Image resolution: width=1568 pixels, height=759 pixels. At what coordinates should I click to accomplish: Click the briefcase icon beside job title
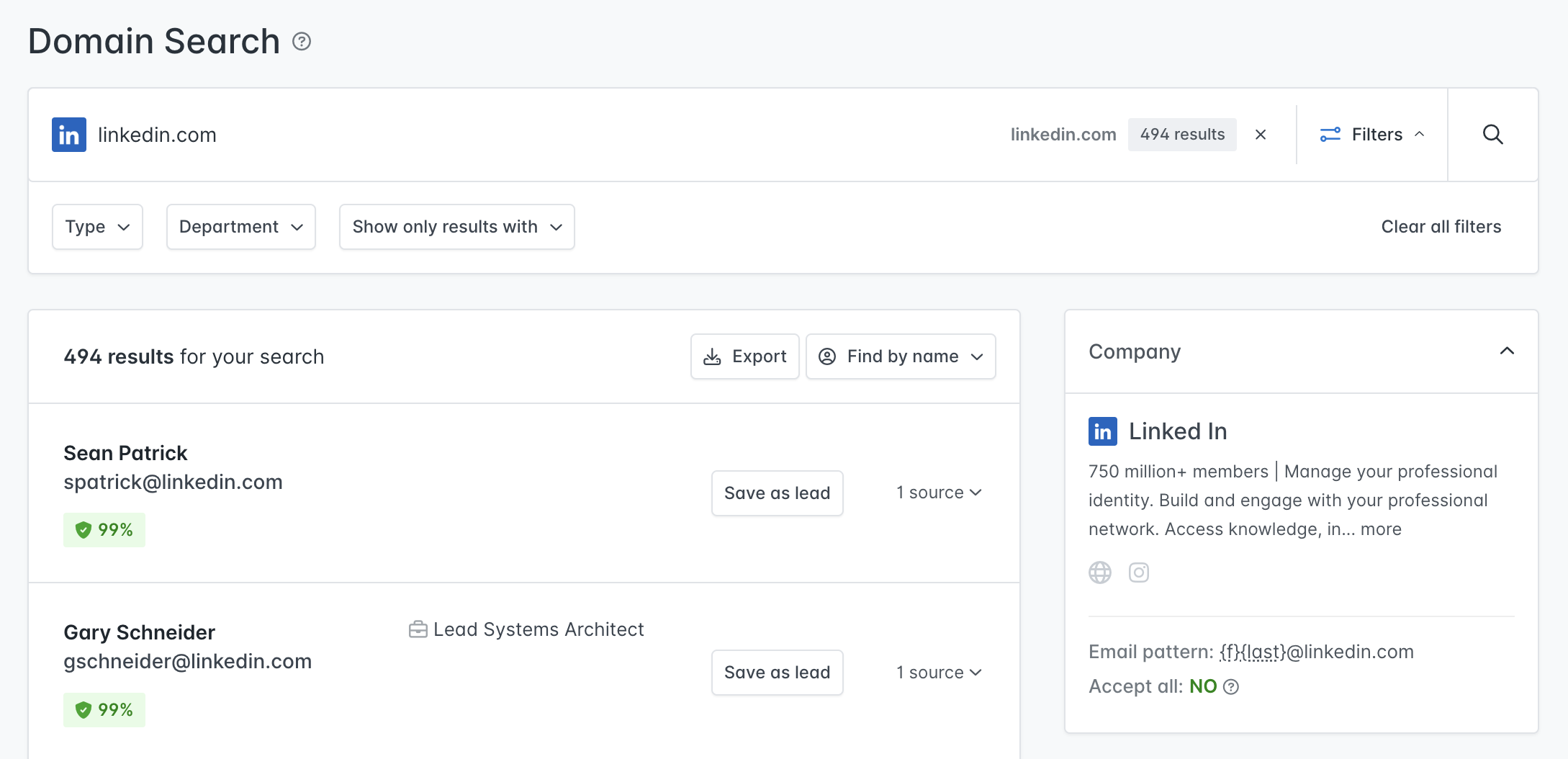tap(418, 629)
